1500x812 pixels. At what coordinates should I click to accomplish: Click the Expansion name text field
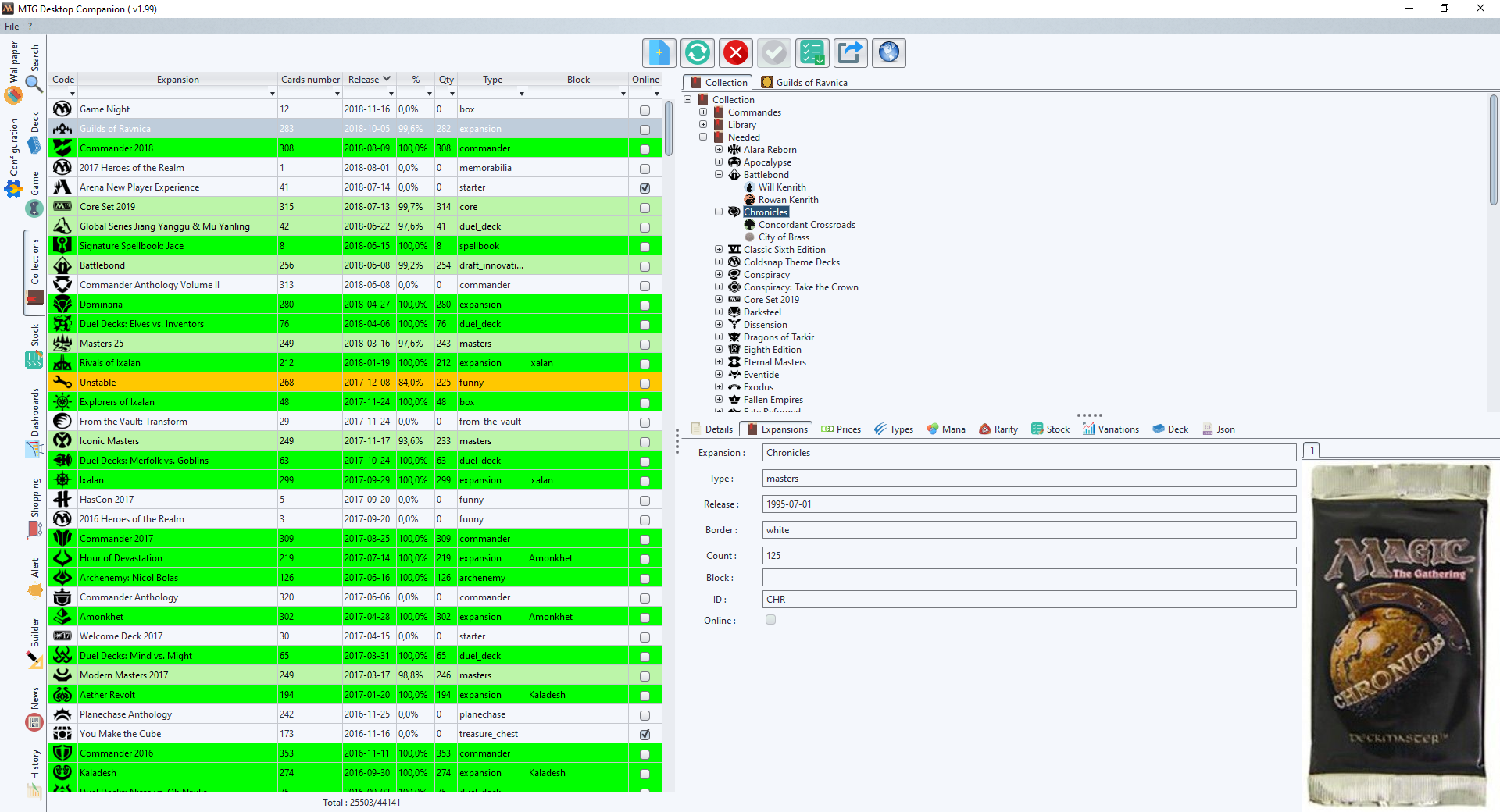coord(1029,453)
